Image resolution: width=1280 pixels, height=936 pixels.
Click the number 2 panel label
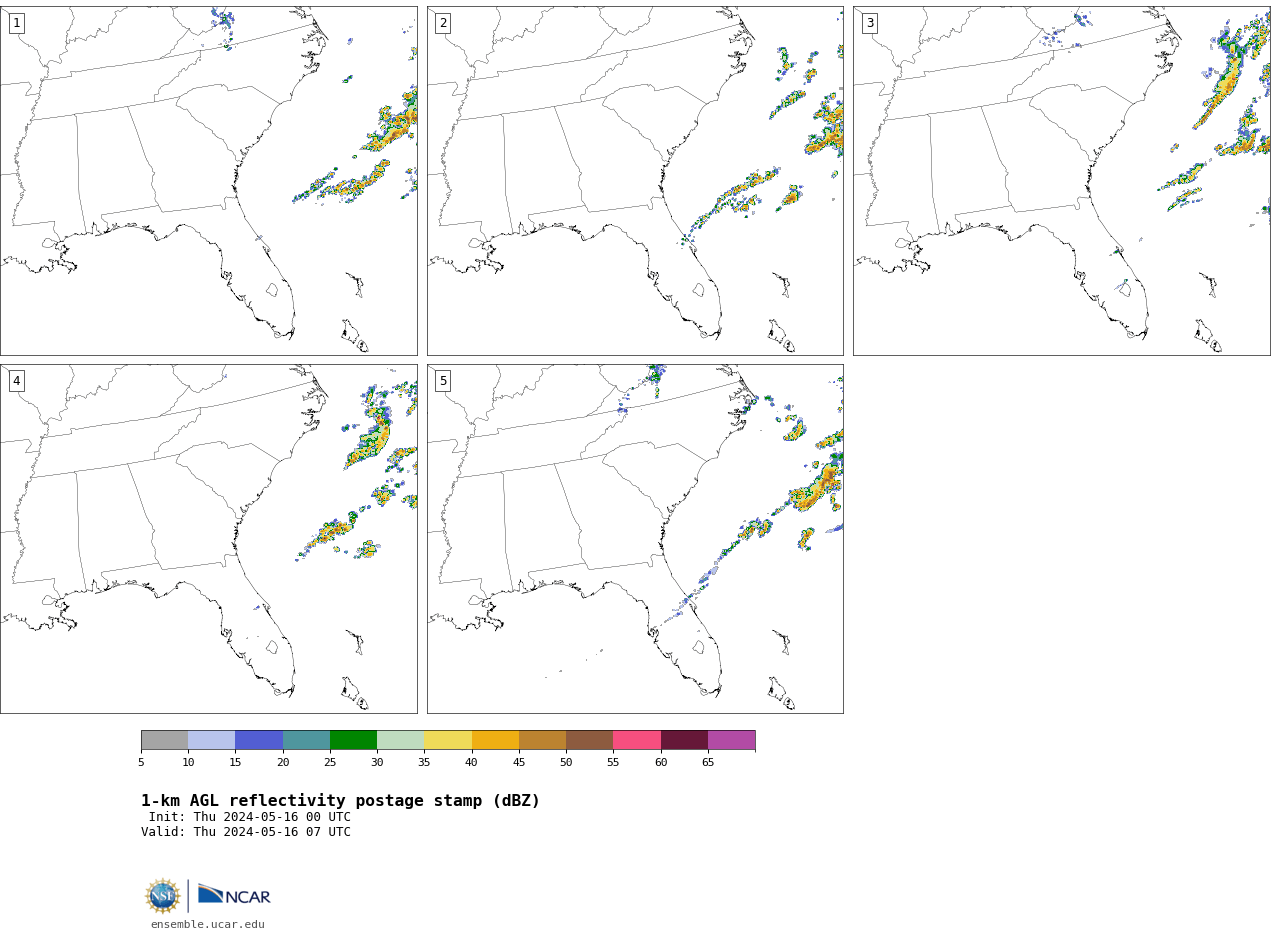(x=443, y=23)
